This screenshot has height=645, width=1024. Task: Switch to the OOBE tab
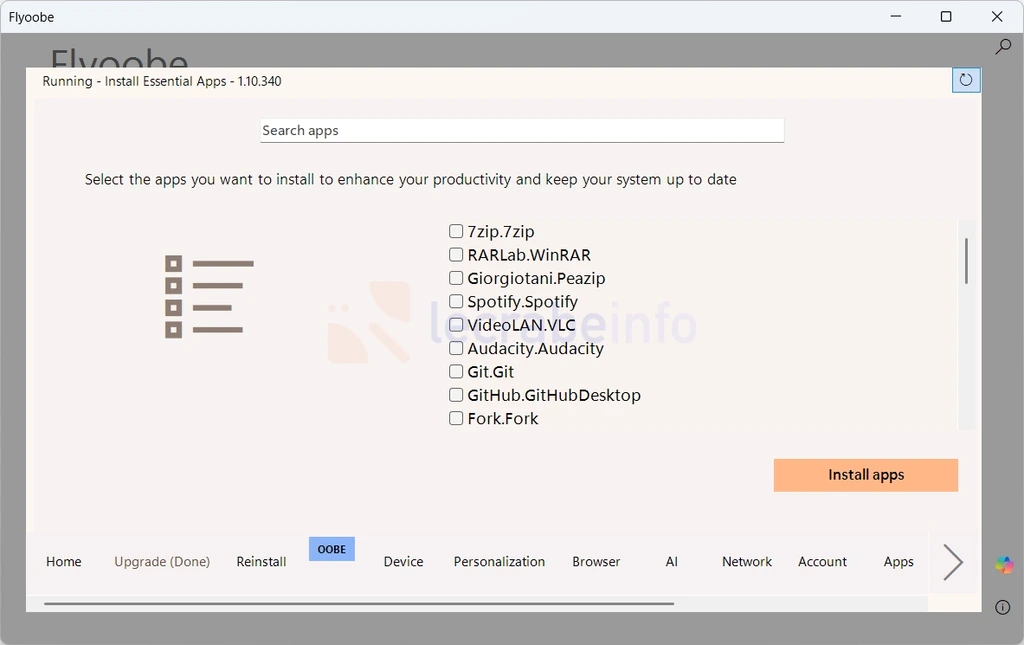pos(332,549)
